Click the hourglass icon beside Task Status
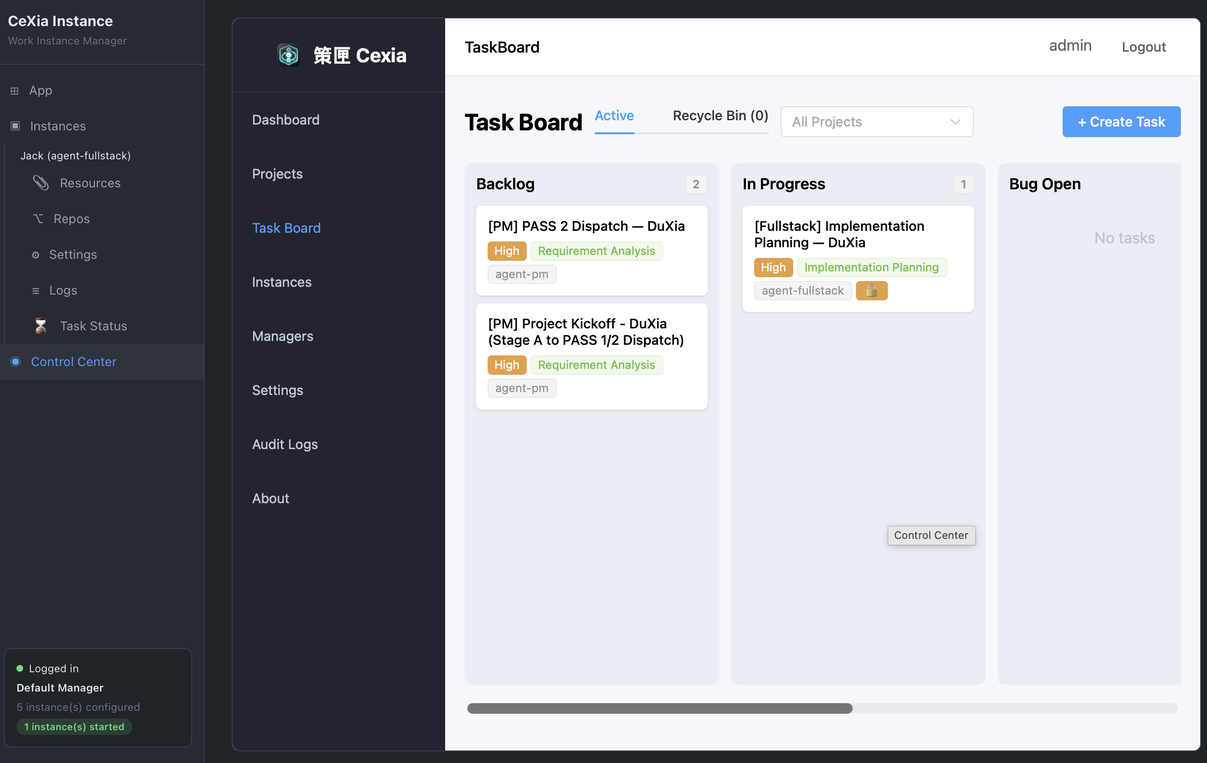 tap(40, 326)
